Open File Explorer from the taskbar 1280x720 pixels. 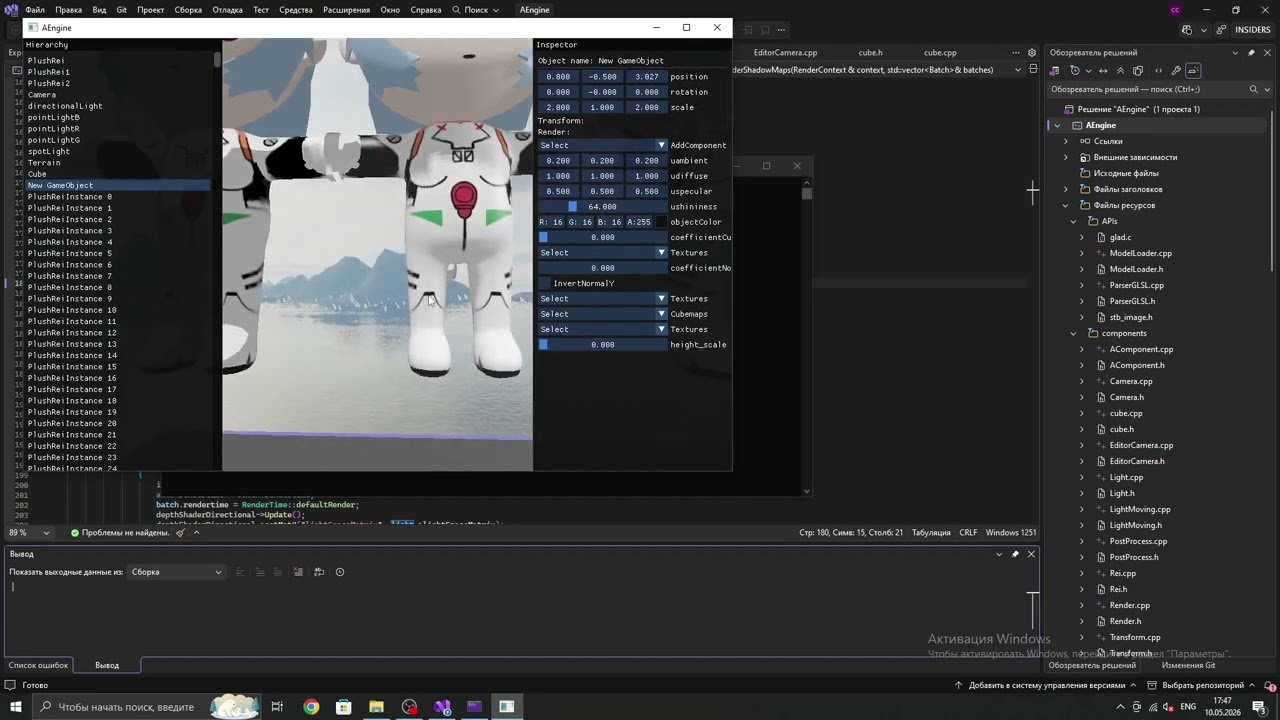coord(376,707)
